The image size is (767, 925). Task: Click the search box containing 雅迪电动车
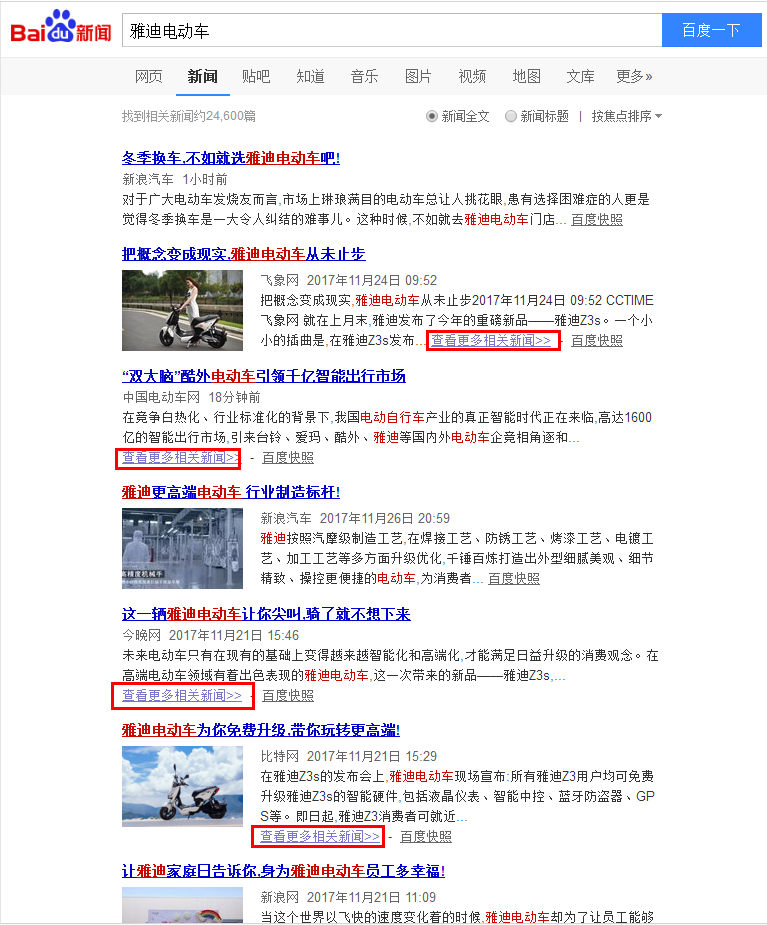tap(391, 30)
